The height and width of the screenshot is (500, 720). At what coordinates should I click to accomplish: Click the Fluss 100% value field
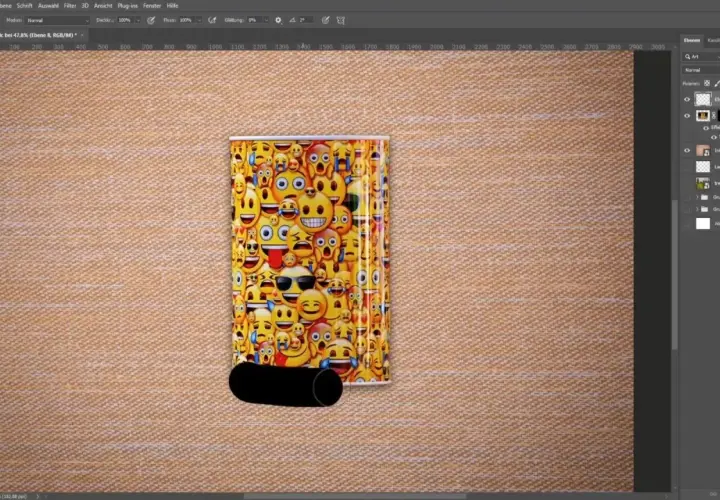(x=187, y=20)
